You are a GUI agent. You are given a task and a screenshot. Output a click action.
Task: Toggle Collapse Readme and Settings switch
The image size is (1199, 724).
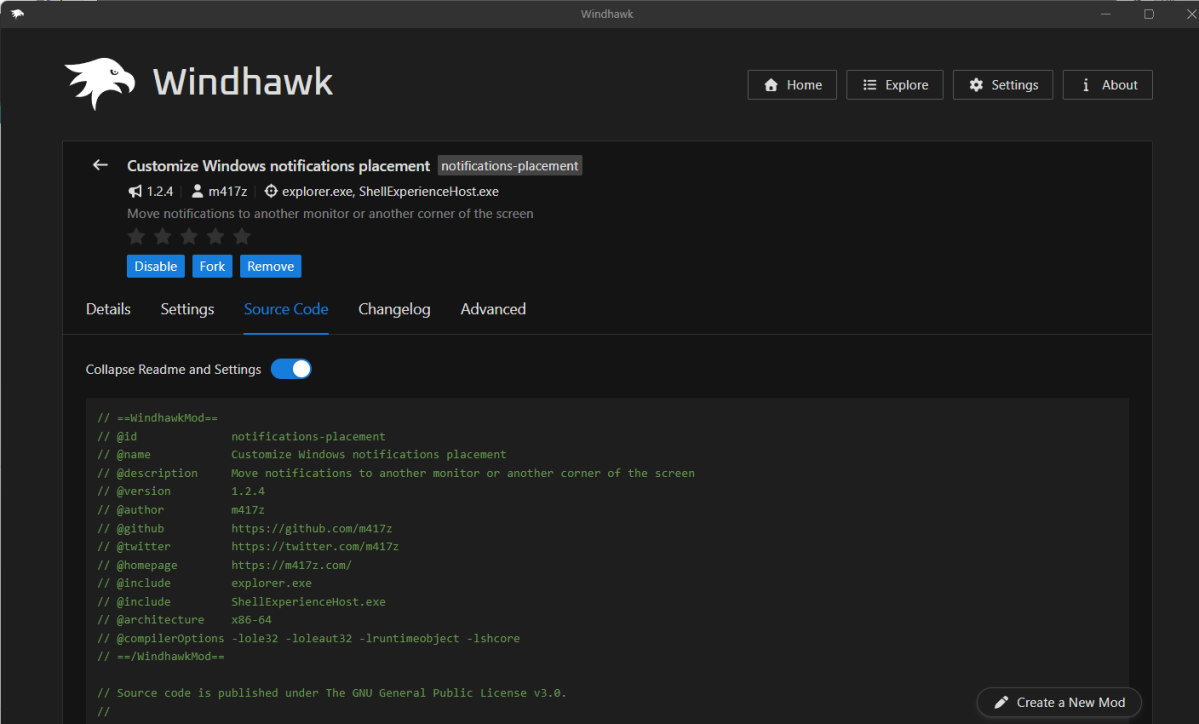pos(291,369)
